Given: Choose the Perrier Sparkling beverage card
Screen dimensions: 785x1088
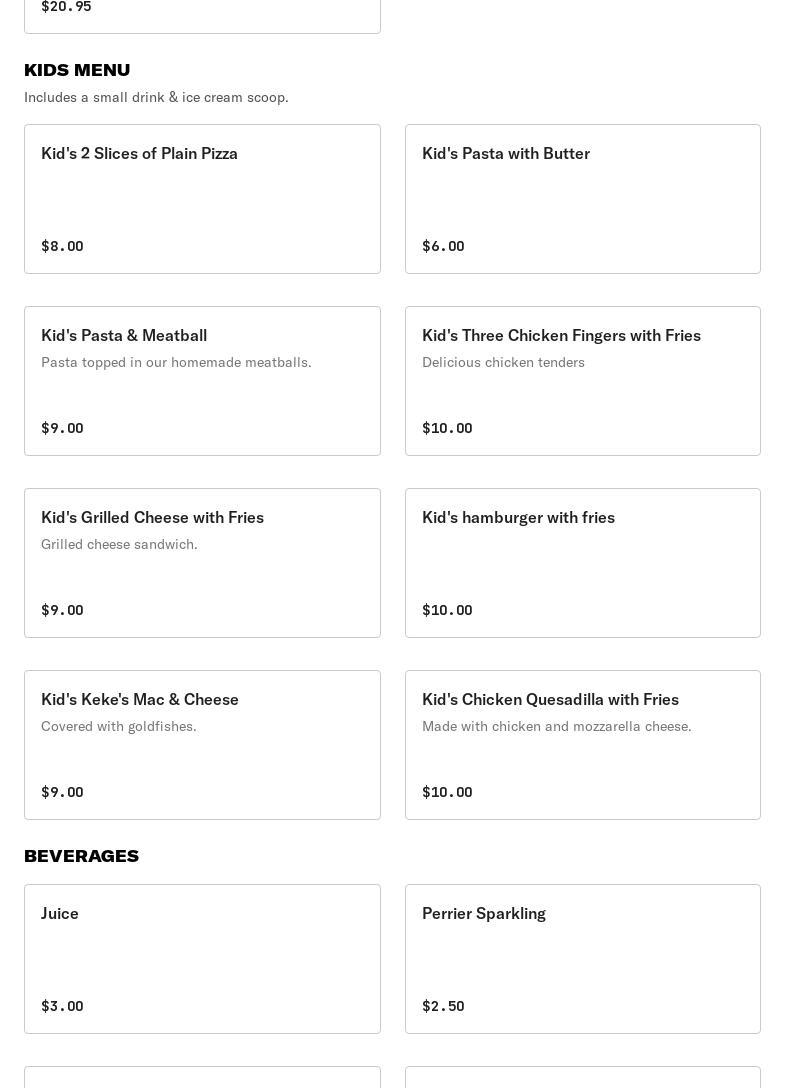Looking at the screenshot, I should 582,959.
